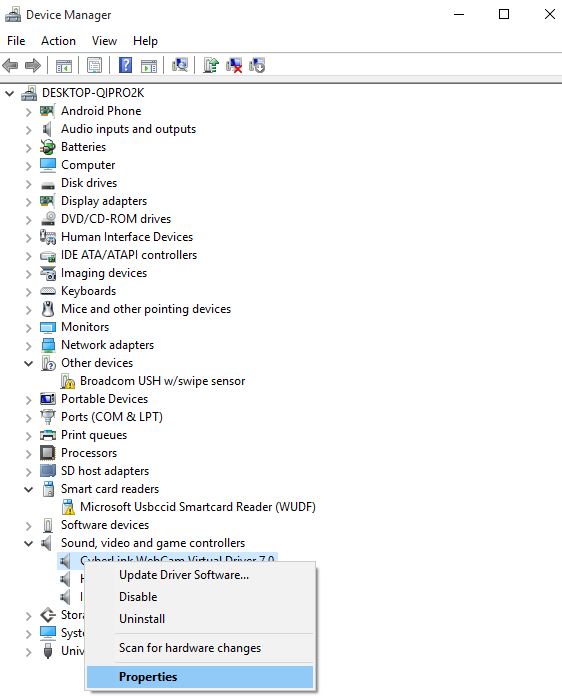Click the Android Phone device icon

47,111
